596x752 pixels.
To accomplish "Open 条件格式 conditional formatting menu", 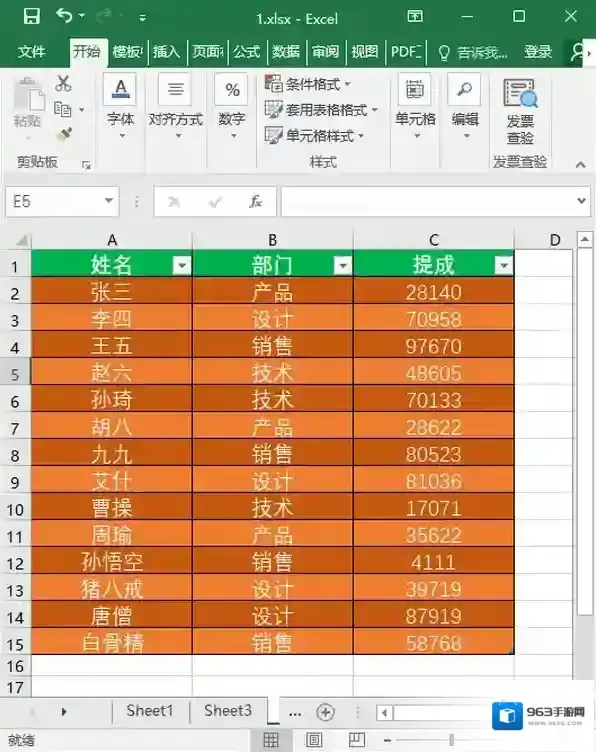I will click(x=308, y=84).
